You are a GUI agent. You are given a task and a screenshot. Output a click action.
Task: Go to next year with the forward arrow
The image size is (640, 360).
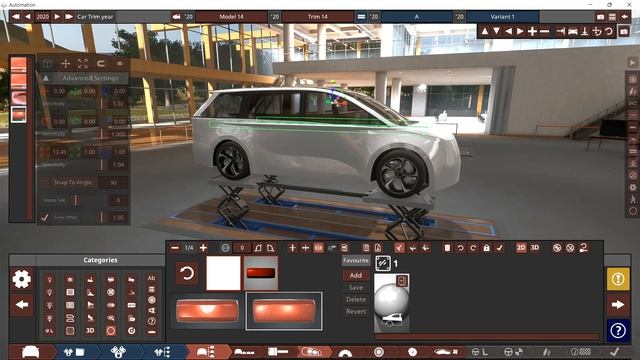[57, 17]
